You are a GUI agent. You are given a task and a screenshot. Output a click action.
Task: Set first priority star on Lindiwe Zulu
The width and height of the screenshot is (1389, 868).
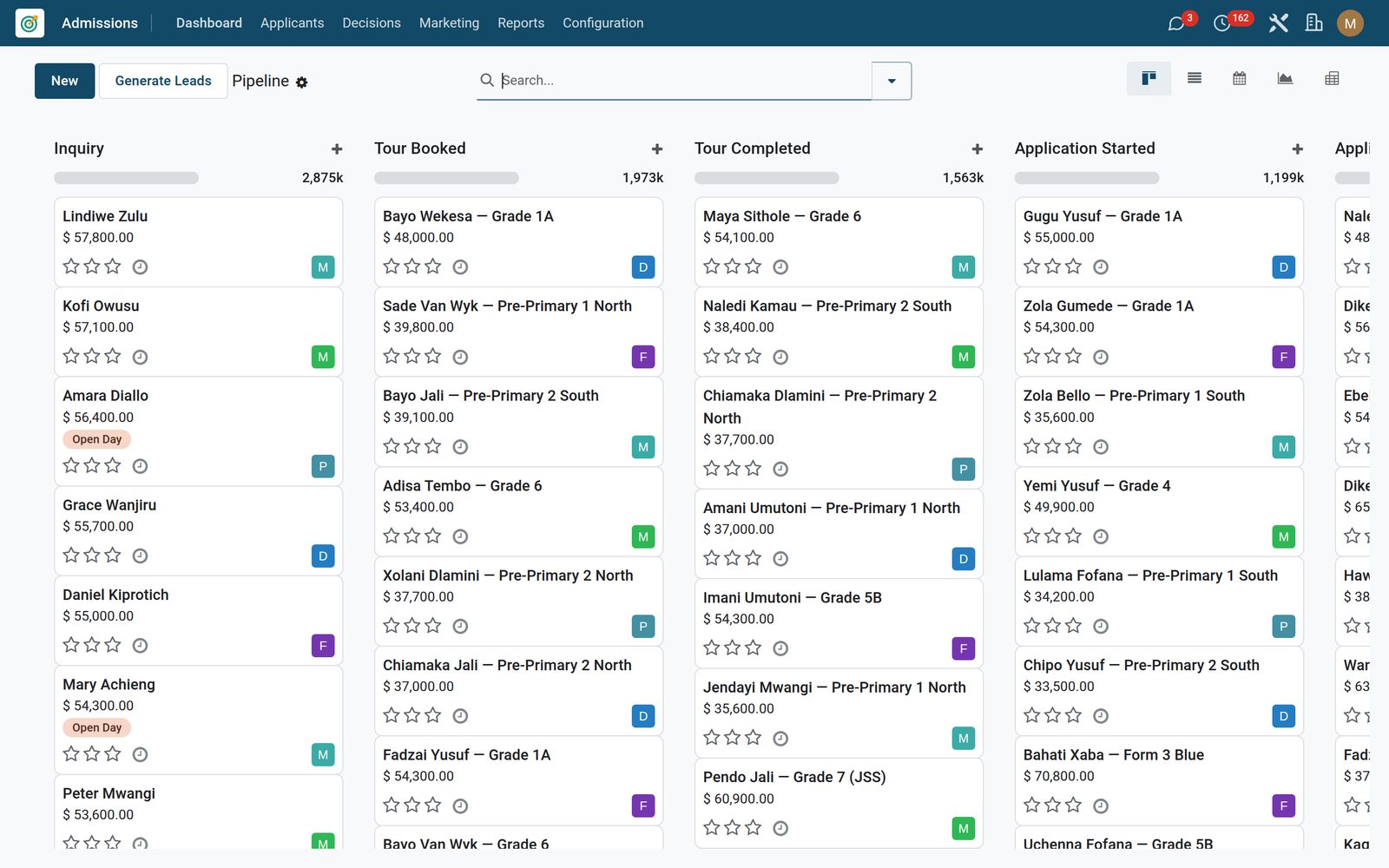(71, 266)
